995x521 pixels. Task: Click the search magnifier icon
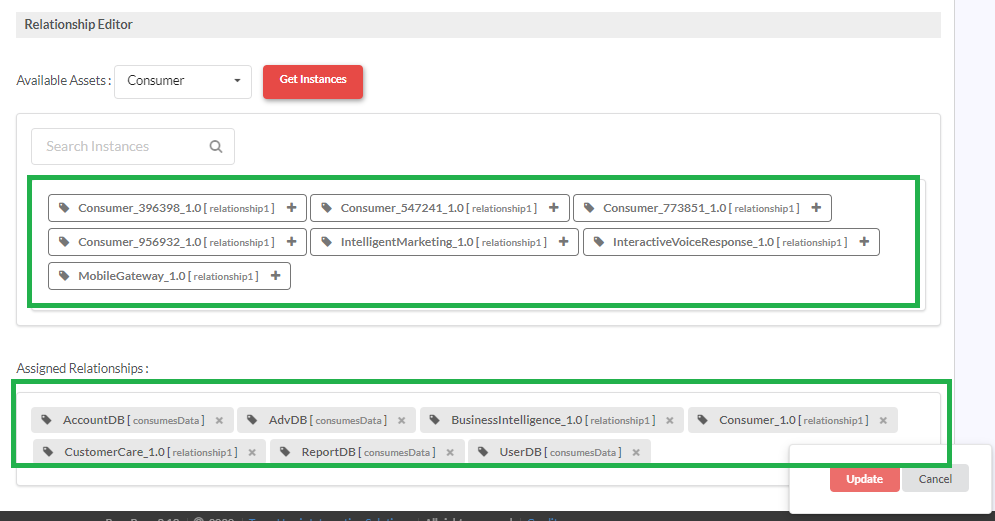[216, 147]
